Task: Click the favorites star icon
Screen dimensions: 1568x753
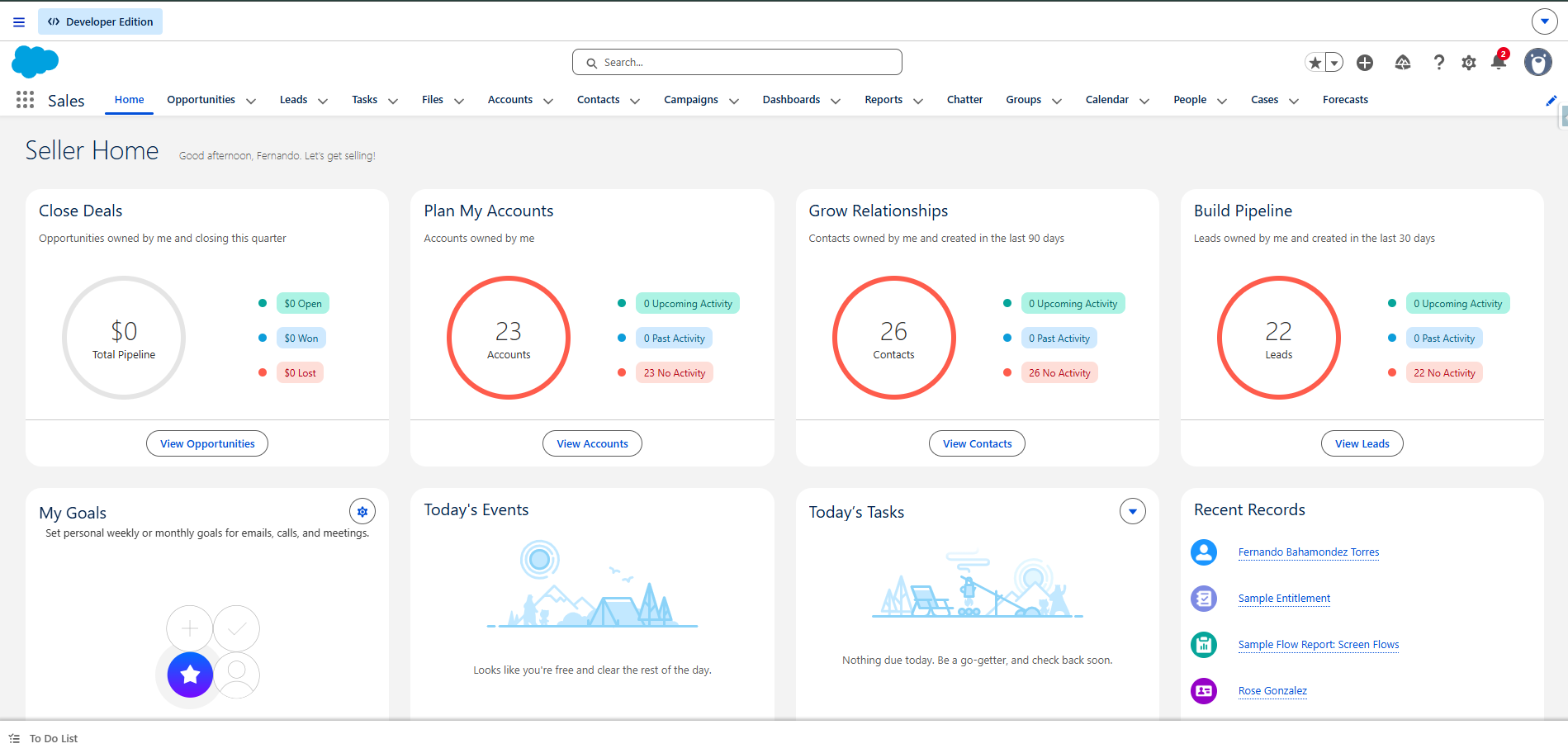Action: pos(1315,63)
